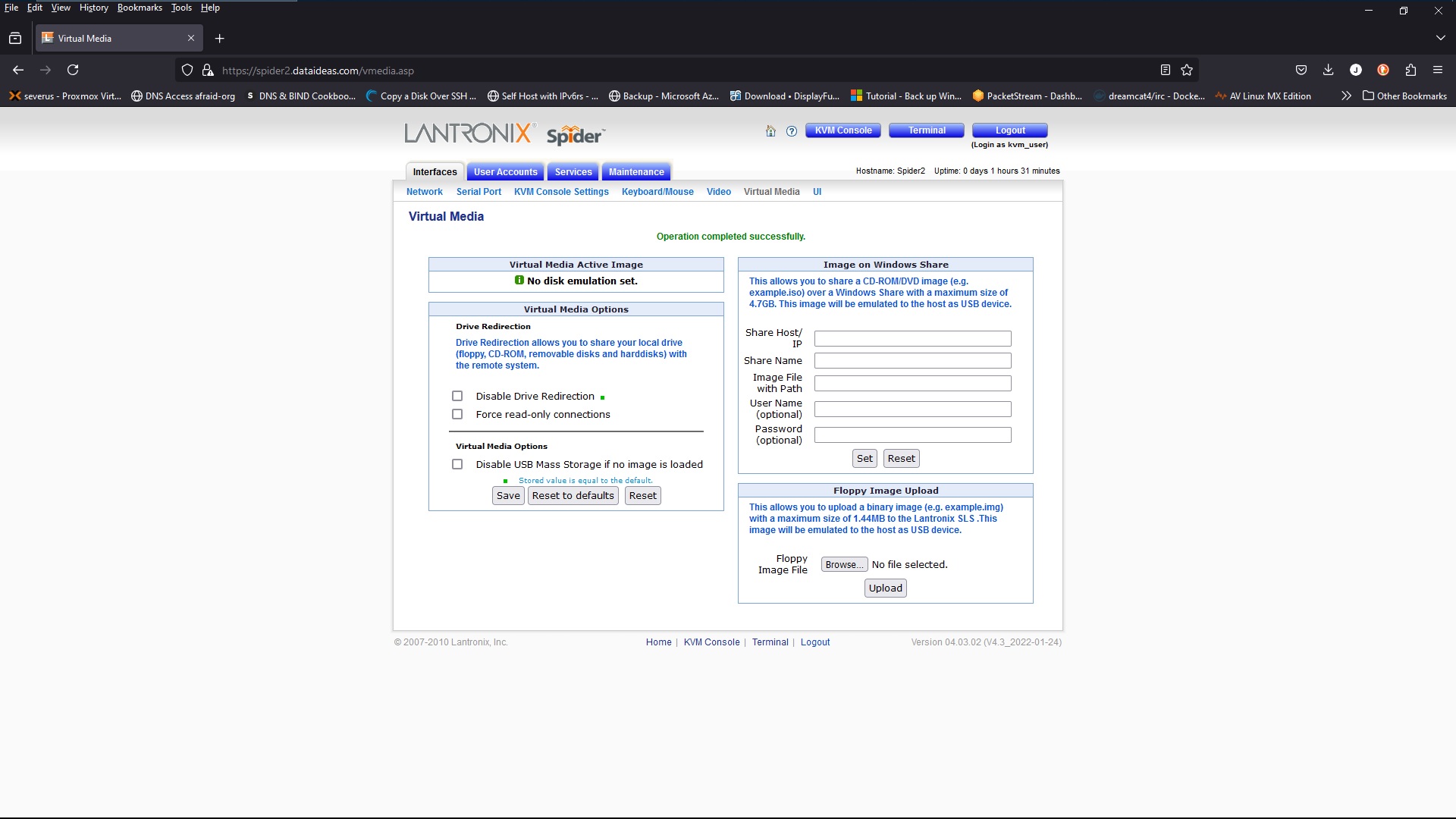Open Firefox application hamburger menu

click(x=1438, y=70)
